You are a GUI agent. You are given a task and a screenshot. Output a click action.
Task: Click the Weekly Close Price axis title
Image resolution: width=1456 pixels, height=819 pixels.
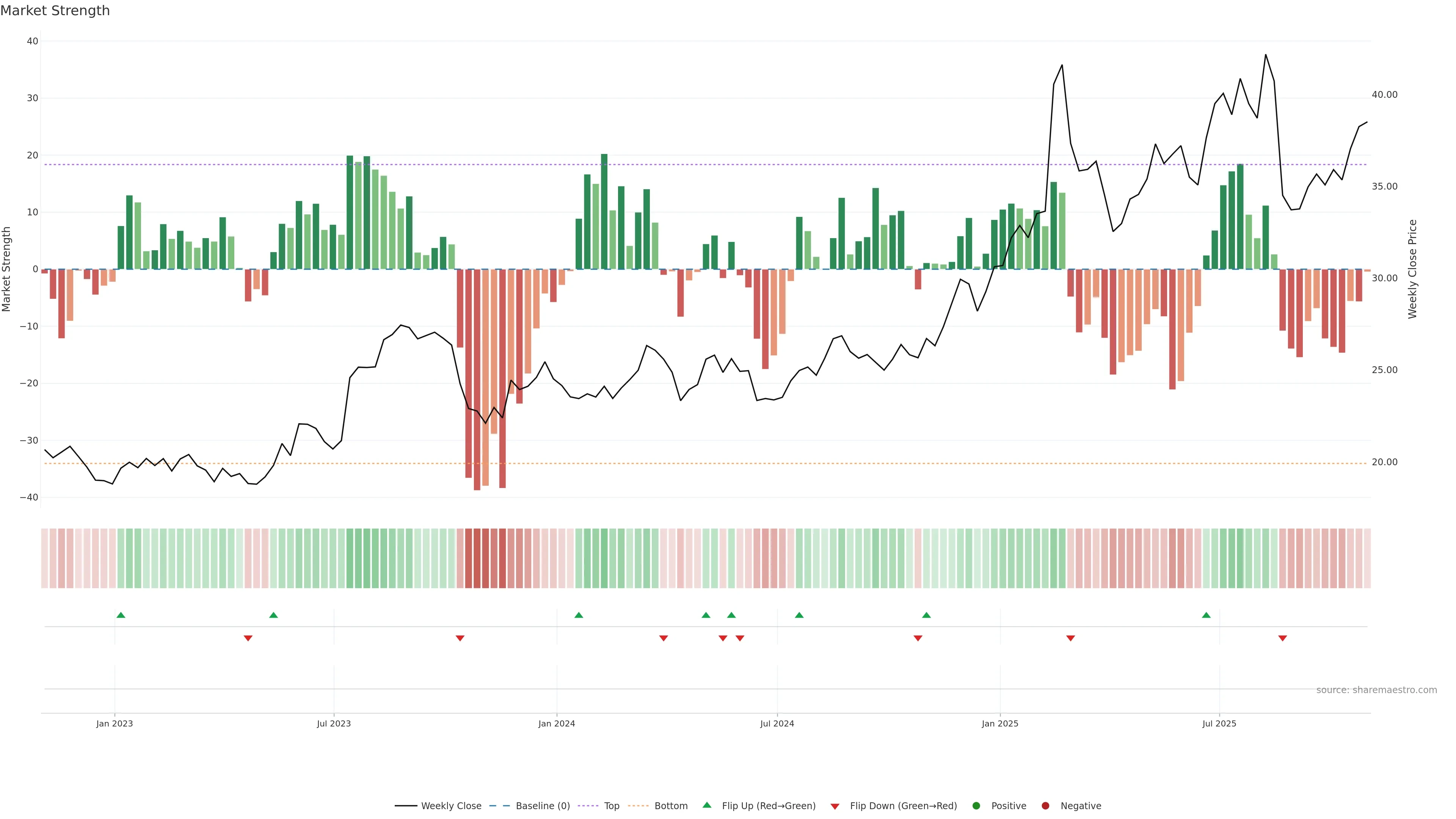coord(1412,269)
